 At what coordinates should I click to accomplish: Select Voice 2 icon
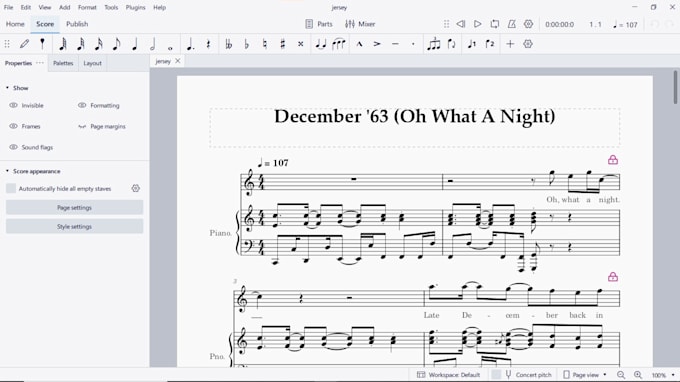tap(490, 44)
